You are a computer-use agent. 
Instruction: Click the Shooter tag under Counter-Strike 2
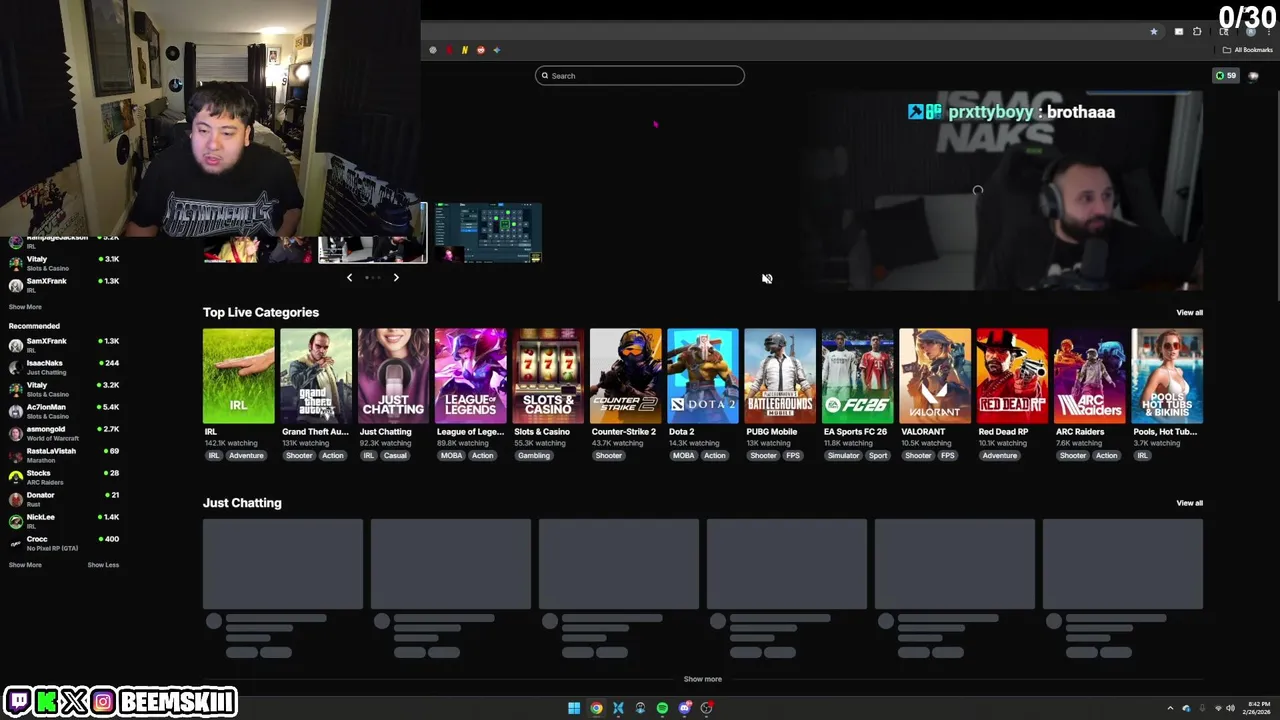[x=609, y=456]
